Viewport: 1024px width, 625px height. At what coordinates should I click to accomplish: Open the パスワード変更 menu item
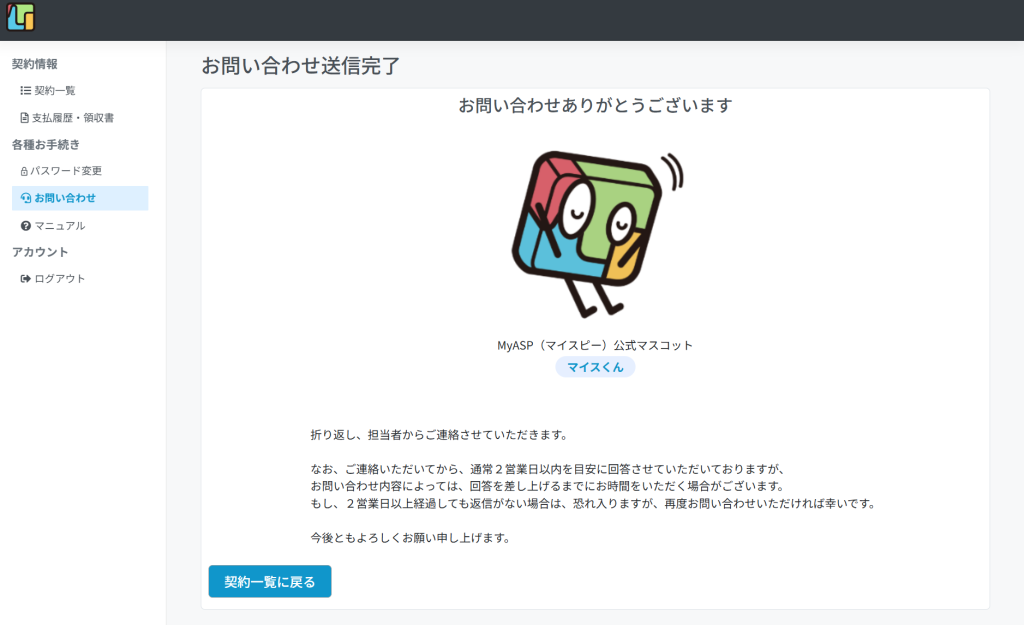coord(66,171)
